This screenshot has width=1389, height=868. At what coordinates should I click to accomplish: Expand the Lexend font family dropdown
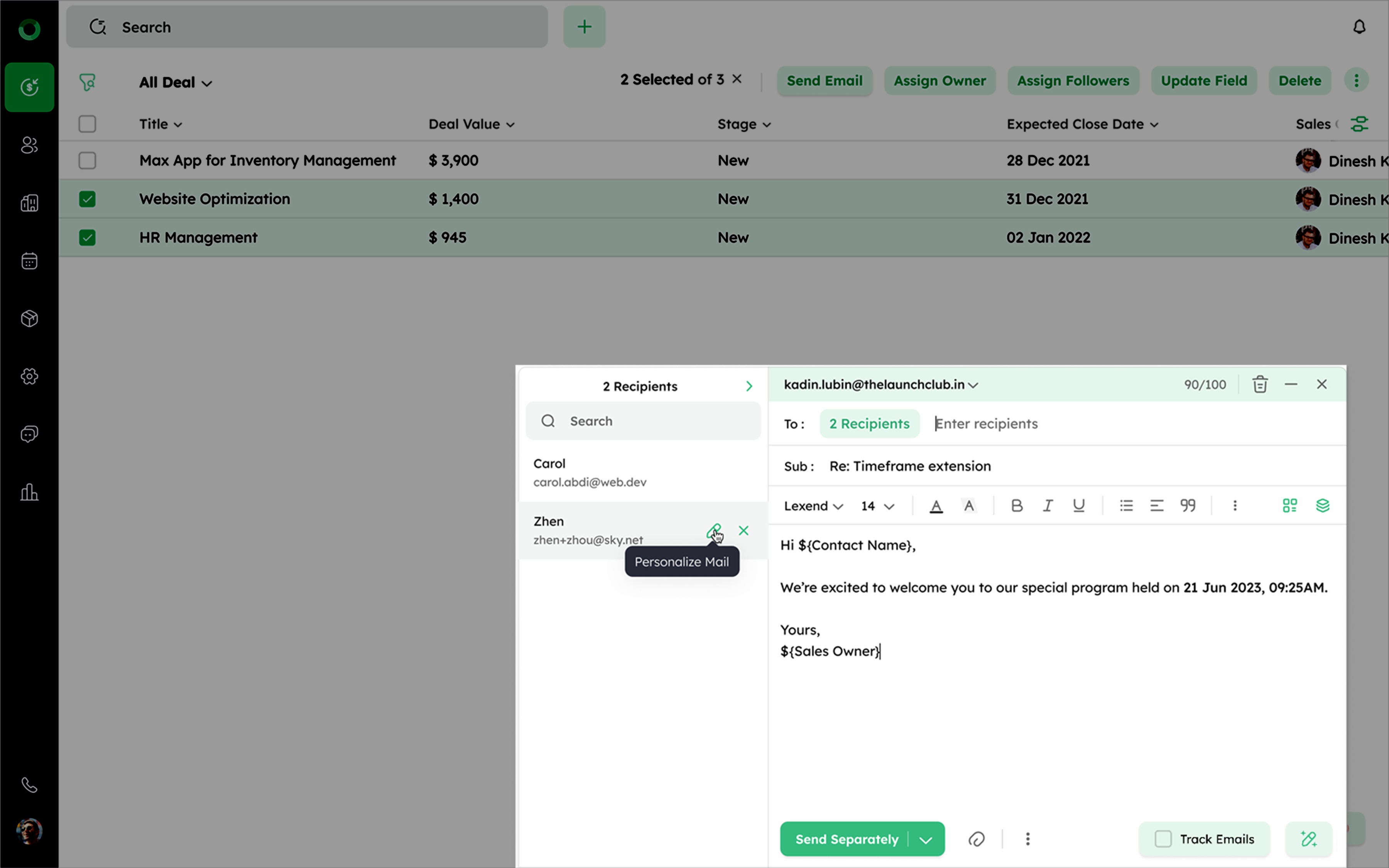pyautogui.click(x=813, y=506)
